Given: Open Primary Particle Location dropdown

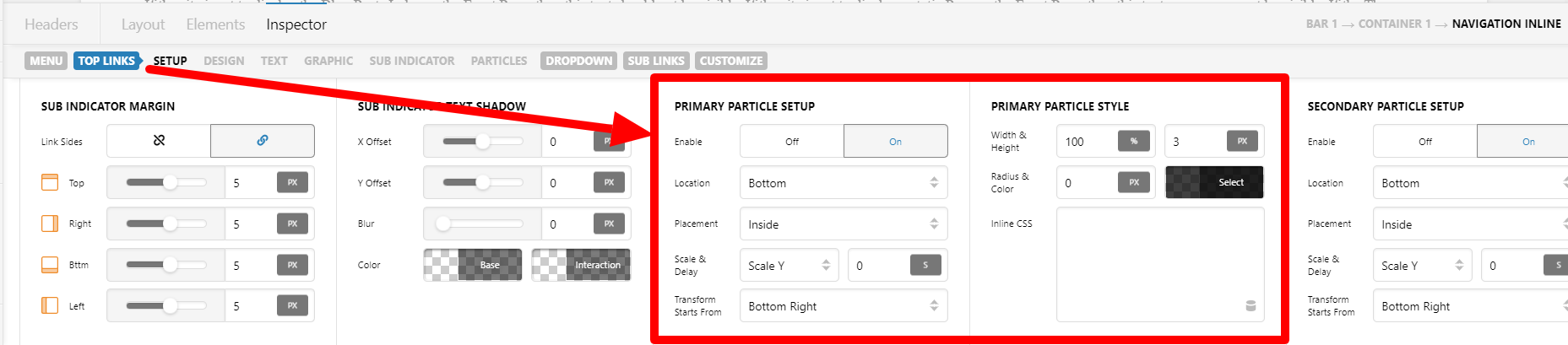Looking at the screenshot, I should point(844,182).
